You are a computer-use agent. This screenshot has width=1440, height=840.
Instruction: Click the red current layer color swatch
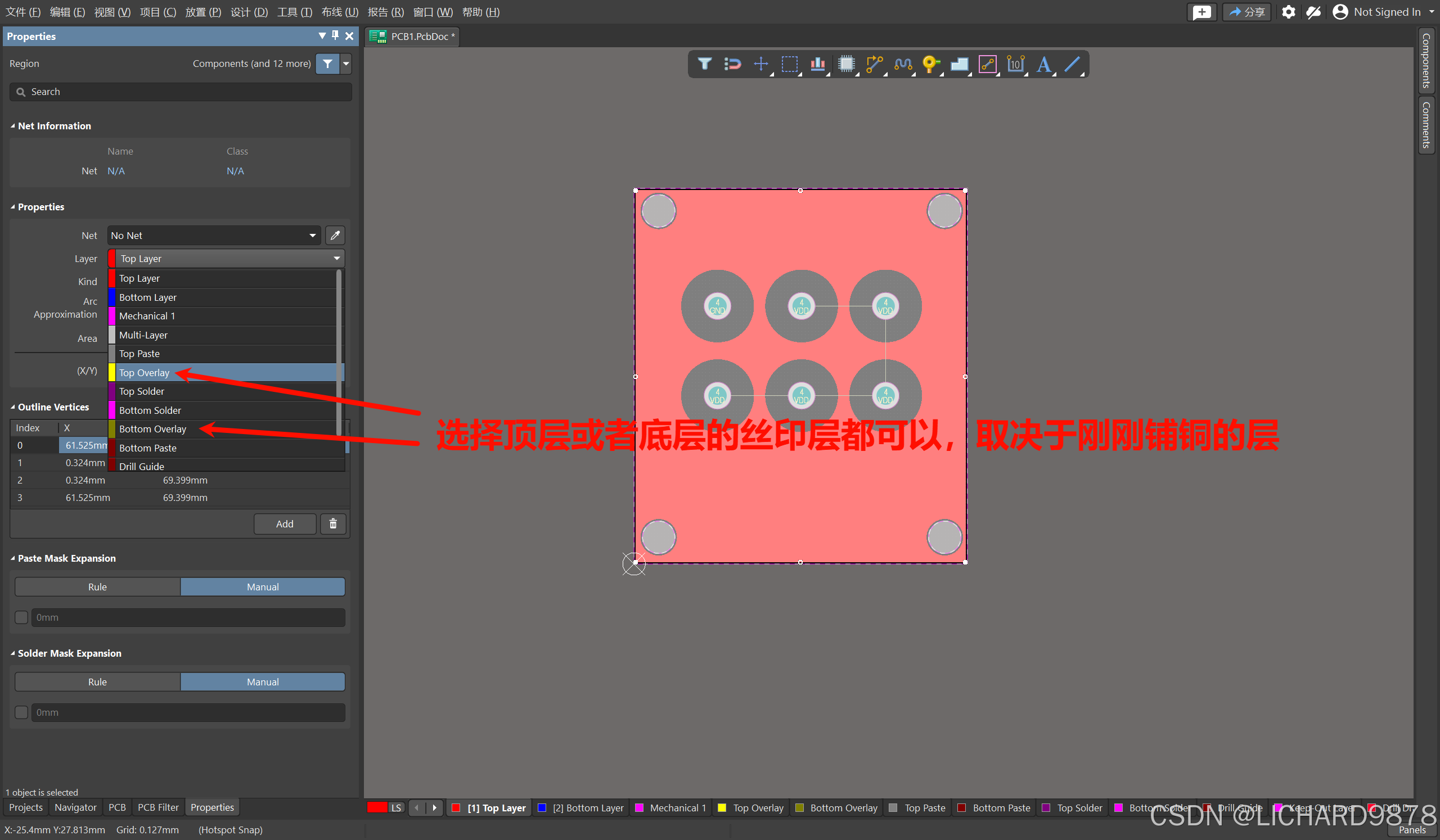tap(376, 807)
